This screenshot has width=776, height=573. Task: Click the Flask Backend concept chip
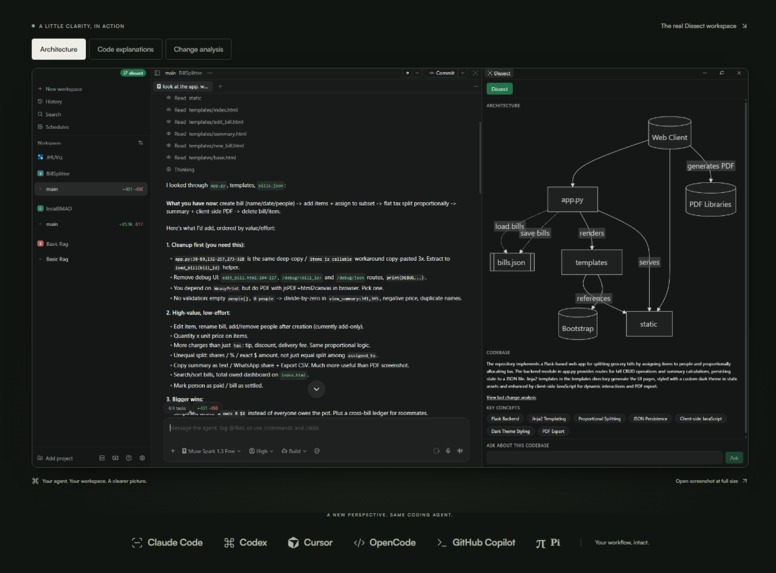click(x=505, y=419)
